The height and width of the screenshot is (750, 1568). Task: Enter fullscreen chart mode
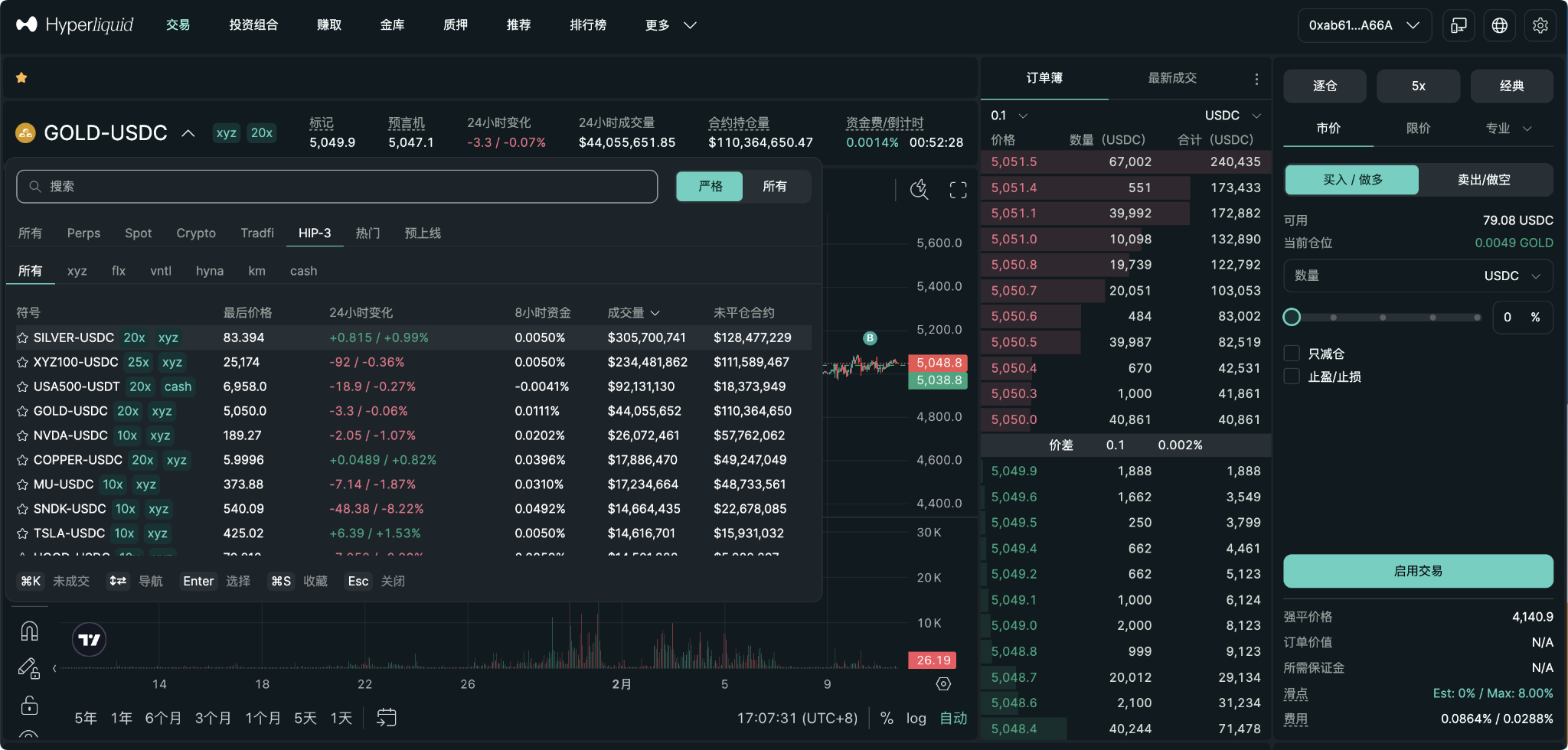click(x=957, y=189)
